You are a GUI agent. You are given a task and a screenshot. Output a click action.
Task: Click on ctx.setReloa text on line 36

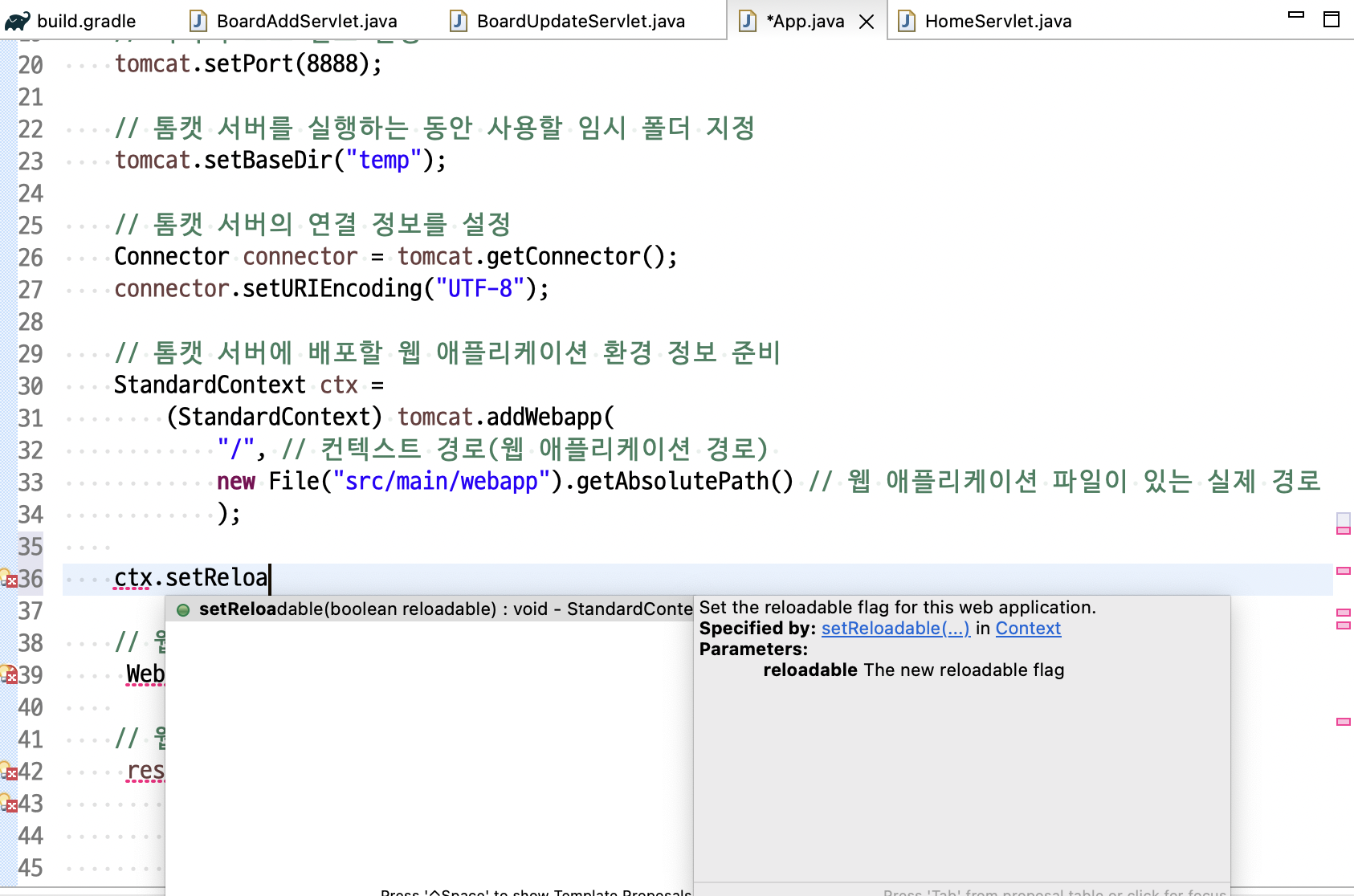[x=190, y=578]
